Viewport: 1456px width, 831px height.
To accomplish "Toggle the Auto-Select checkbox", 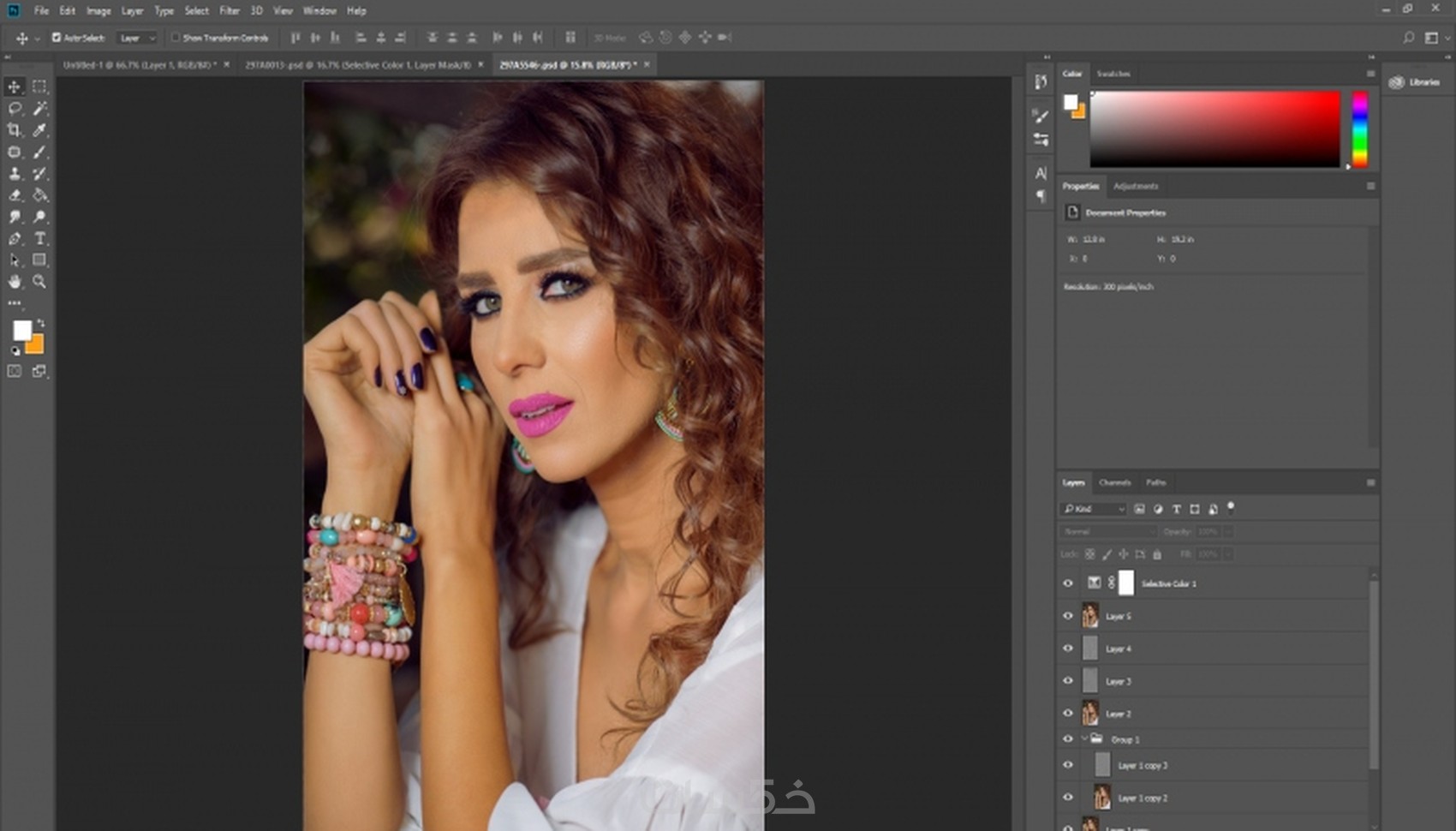I will tap(57, 38).
